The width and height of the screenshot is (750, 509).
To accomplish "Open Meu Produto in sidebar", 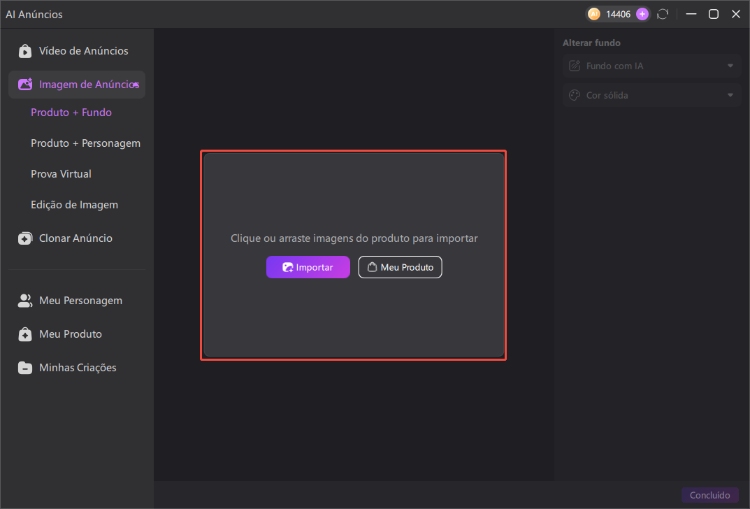I will [x=77, y=334].
